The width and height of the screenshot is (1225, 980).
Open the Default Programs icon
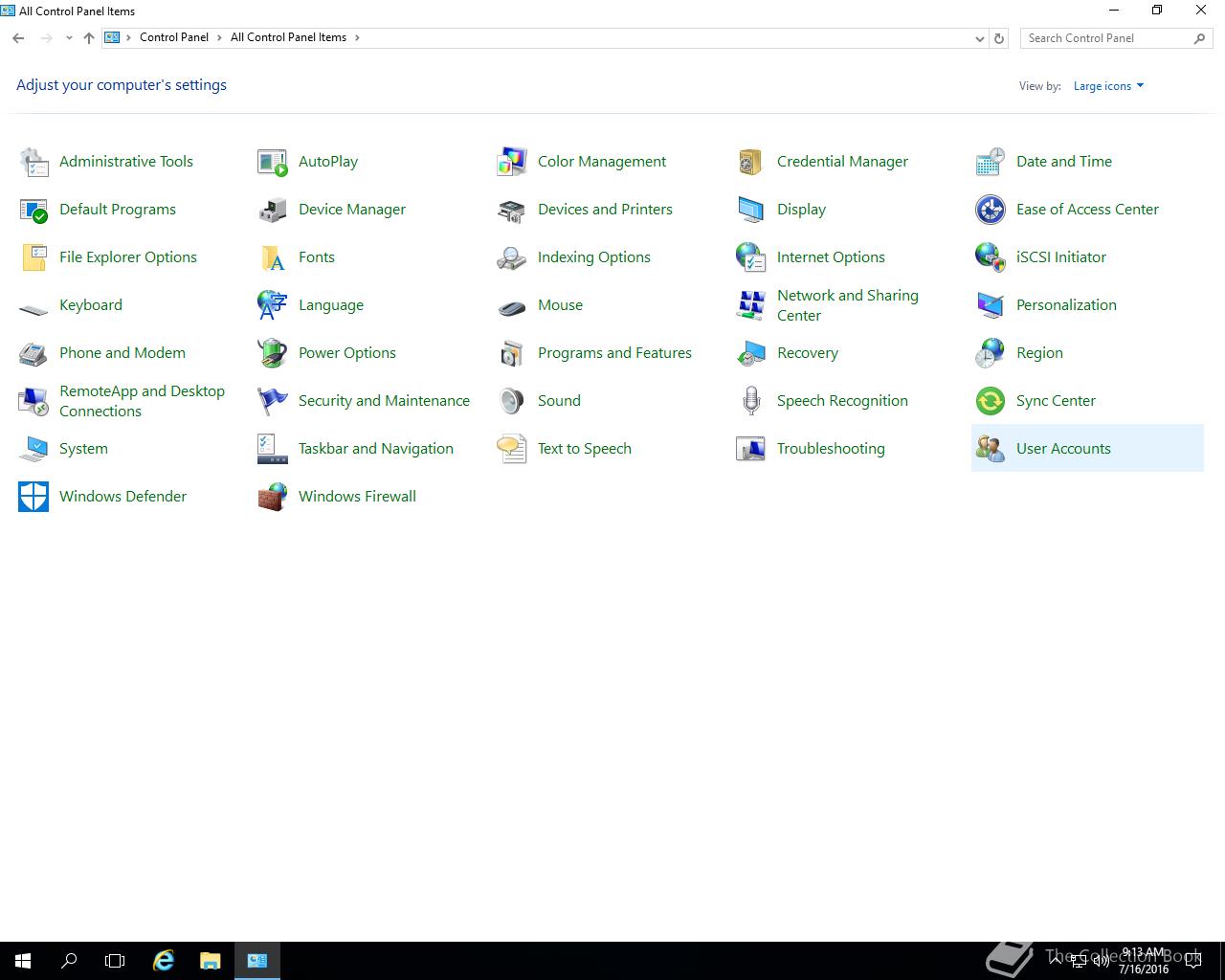[33, 210]
